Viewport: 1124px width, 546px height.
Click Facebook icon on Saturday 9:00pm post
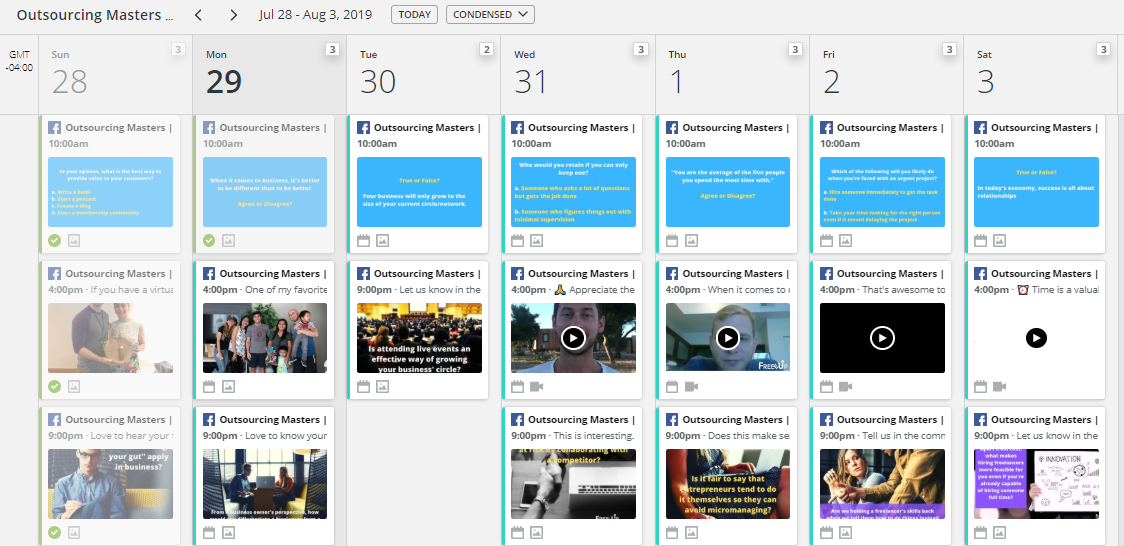click(x=981, y=420)
